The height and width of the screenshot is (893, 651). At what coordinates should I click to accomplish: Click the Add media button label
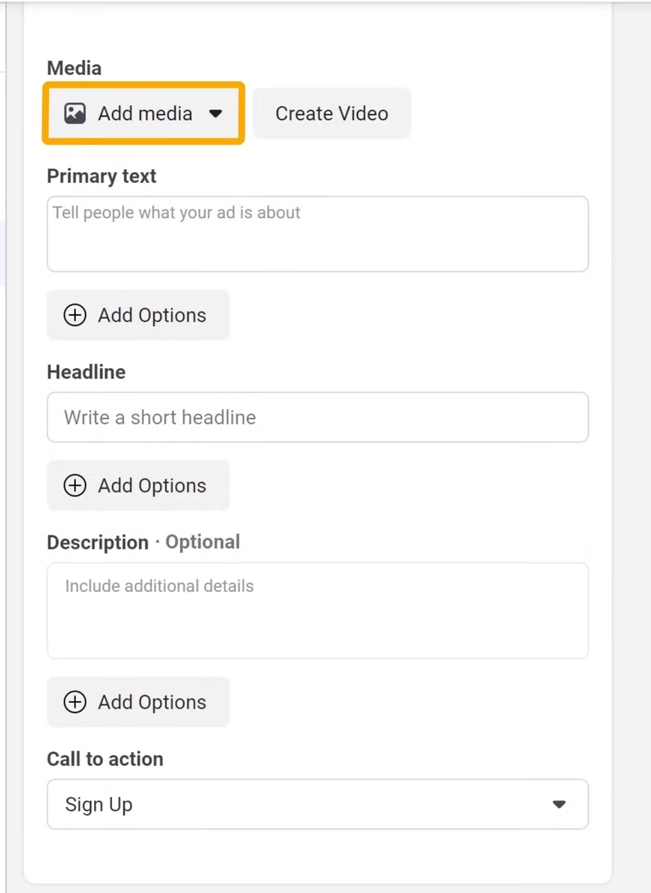pos(145,113)
